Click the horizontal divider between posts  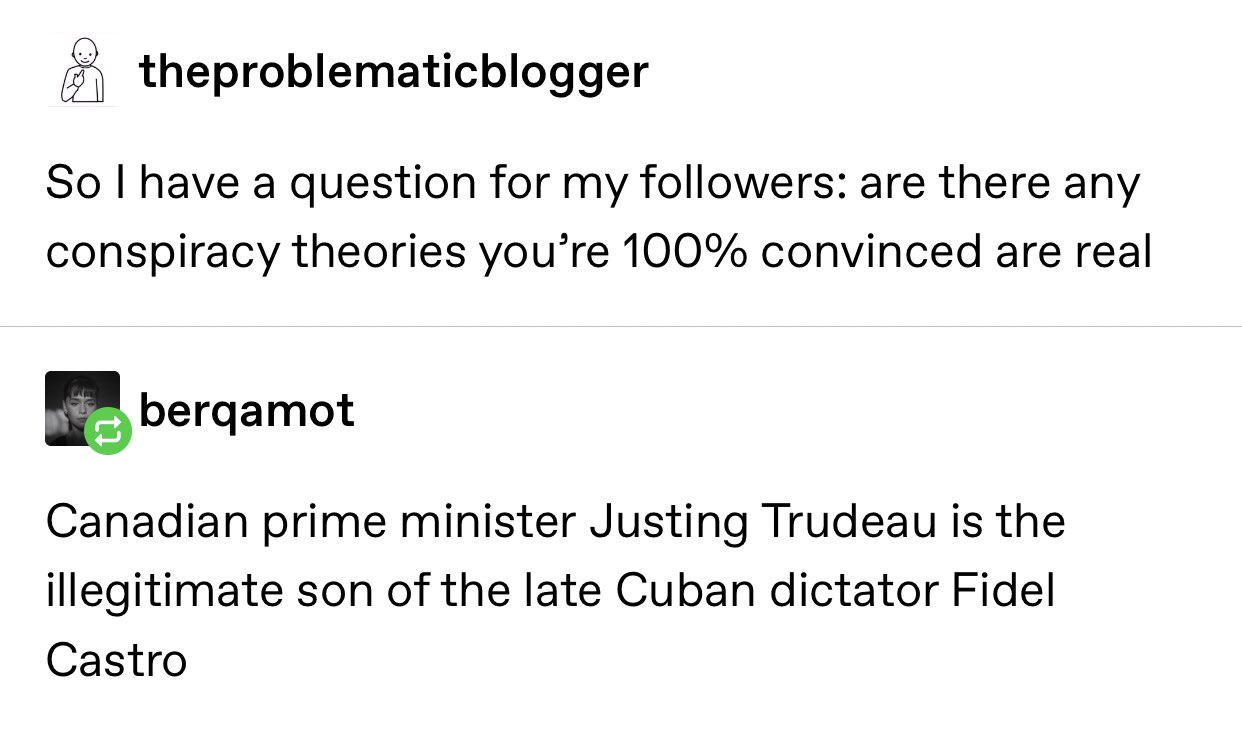point(621,326)
